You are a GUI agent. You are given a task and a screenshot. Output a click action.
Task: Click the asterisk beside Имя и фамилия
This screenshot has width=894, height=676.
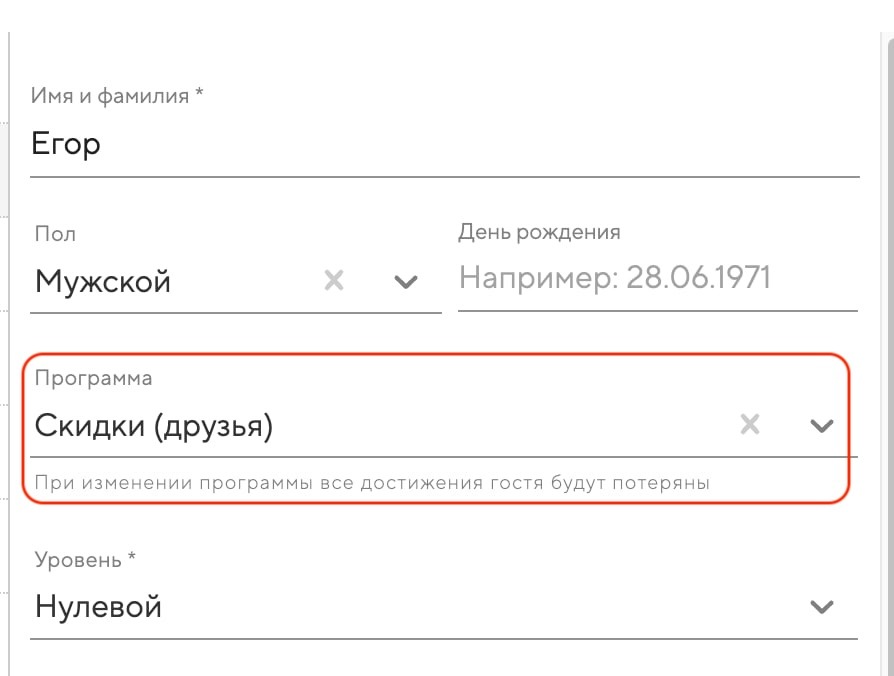pyautogui.click(x=199, y=94)
